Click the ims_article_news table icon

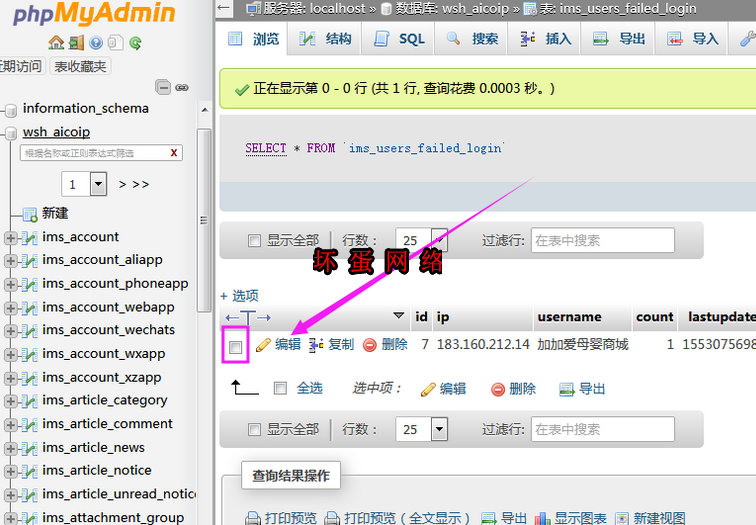pyautogui.click(x=29, y=448)
